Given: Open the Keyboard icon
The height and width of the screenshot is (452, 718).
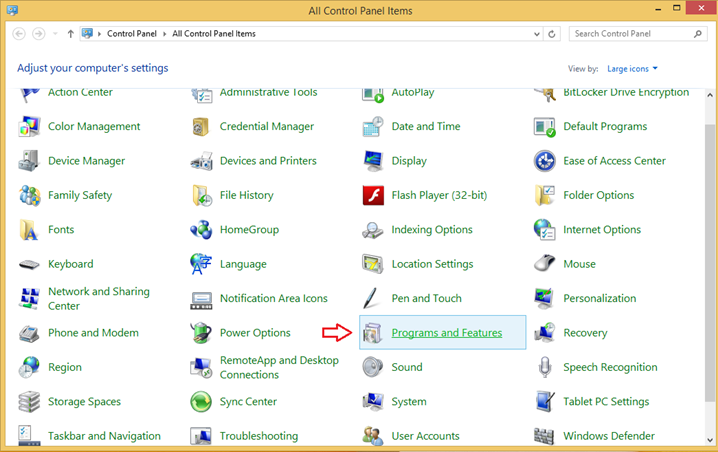Looking at the screenshot, I should click(x=29, y=264).
